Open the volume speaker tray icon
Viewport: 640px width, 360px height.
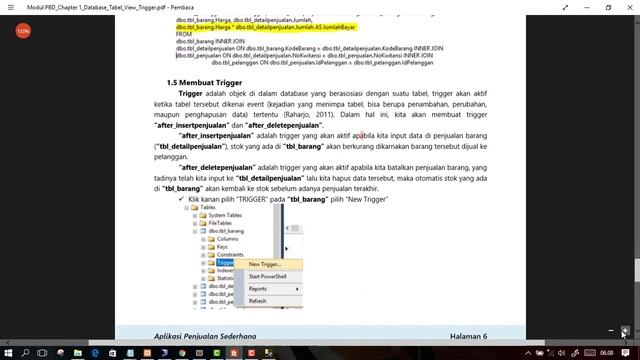(x=562, y=353)
